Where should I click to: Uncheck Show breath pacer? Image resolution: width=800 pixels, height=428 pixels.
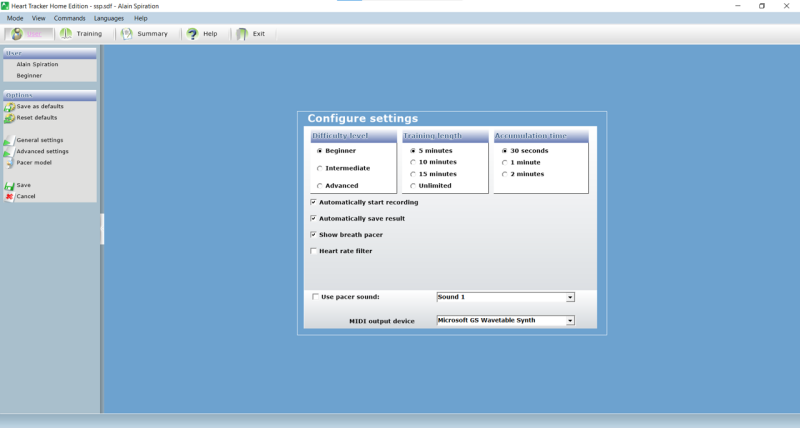(x=313, y=235)
